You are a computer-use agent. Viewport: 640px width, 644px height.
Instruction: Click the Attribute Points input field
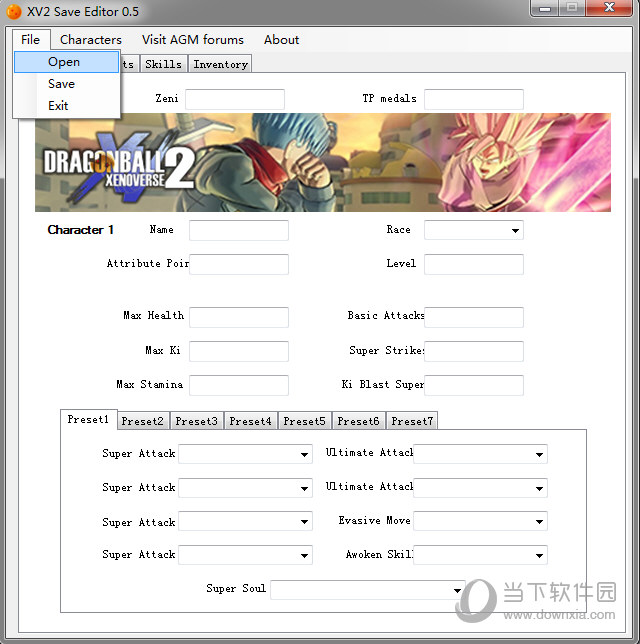(x=239, y=264)
